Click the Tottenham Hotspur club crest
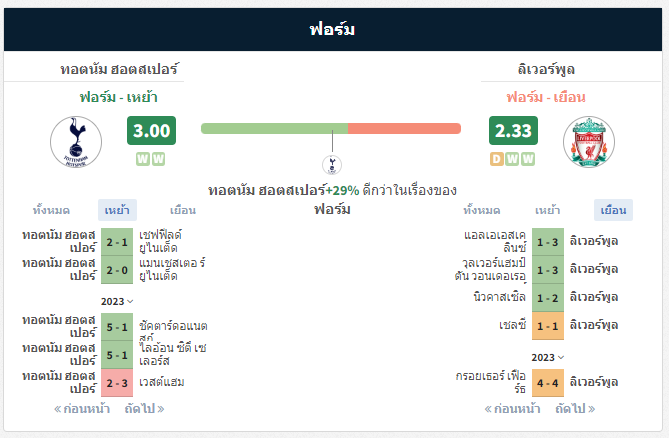Image resolution: width=669 pixels, height=438 pixels. pos(76,142)
